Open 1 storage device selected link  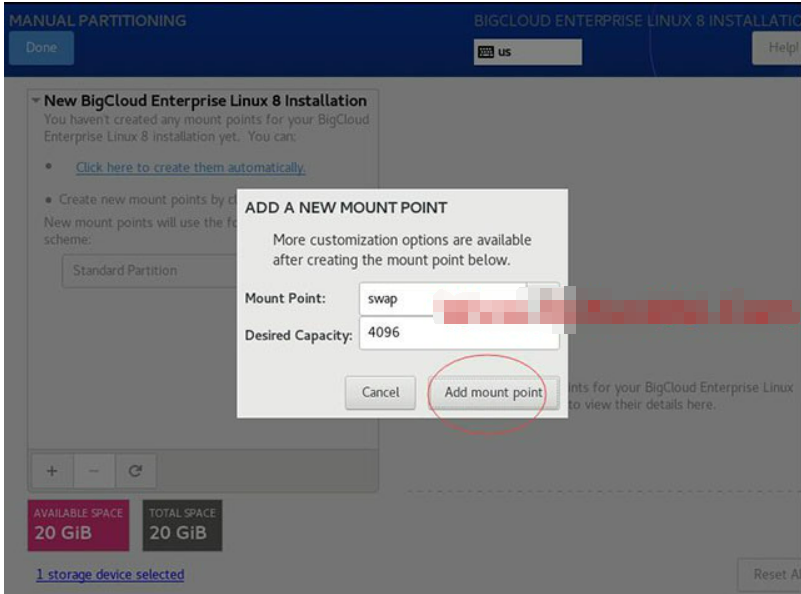(x=110, y=575)
